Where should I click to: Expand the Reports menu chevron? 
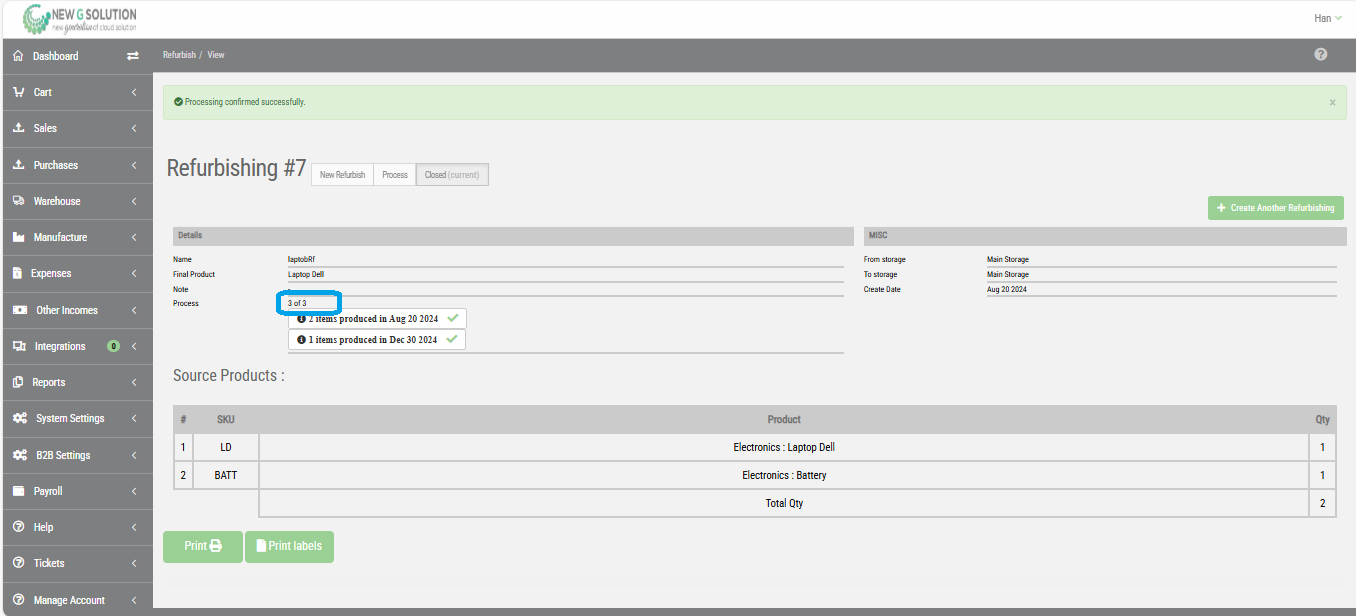pos(134,382)
